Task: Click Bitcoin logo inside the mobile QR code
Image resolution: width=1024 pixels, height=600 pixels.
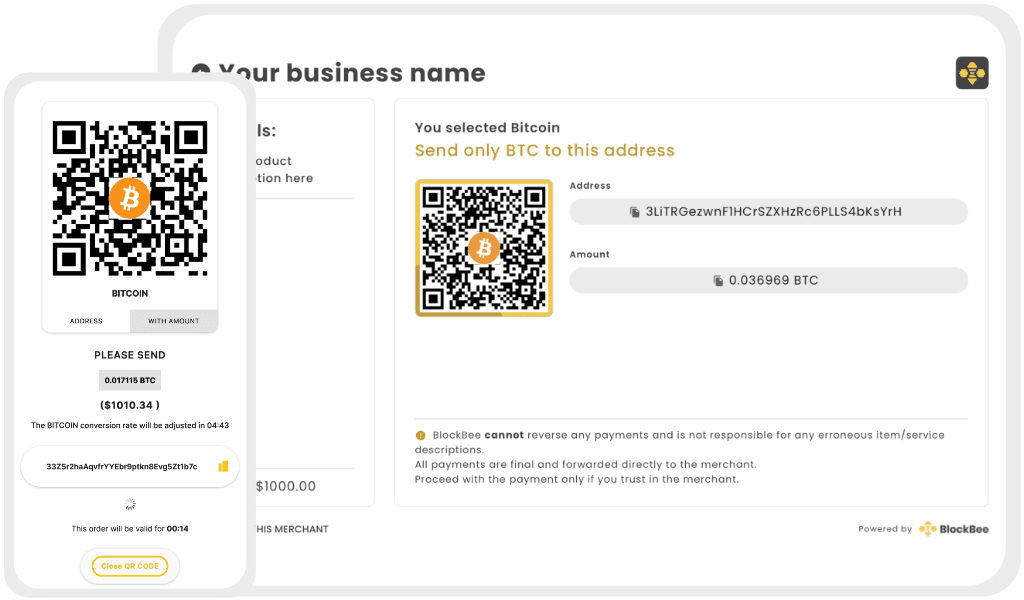Action: point(129,199)
